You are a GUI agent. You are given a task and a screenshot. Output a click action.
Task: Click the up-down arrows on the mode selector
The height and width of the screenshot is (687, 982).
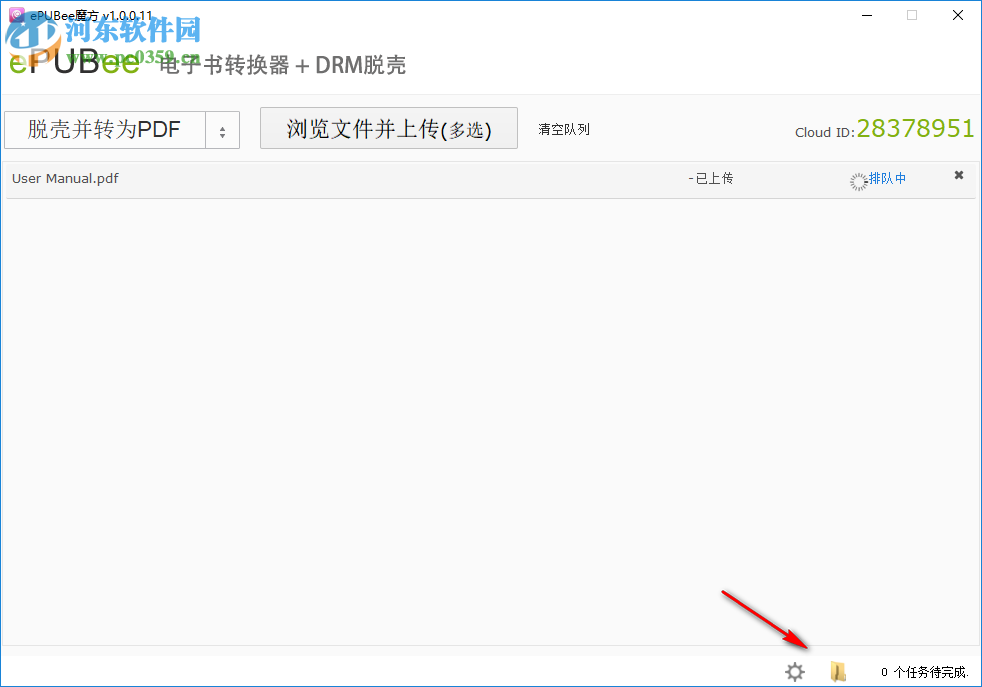point(222,129)
